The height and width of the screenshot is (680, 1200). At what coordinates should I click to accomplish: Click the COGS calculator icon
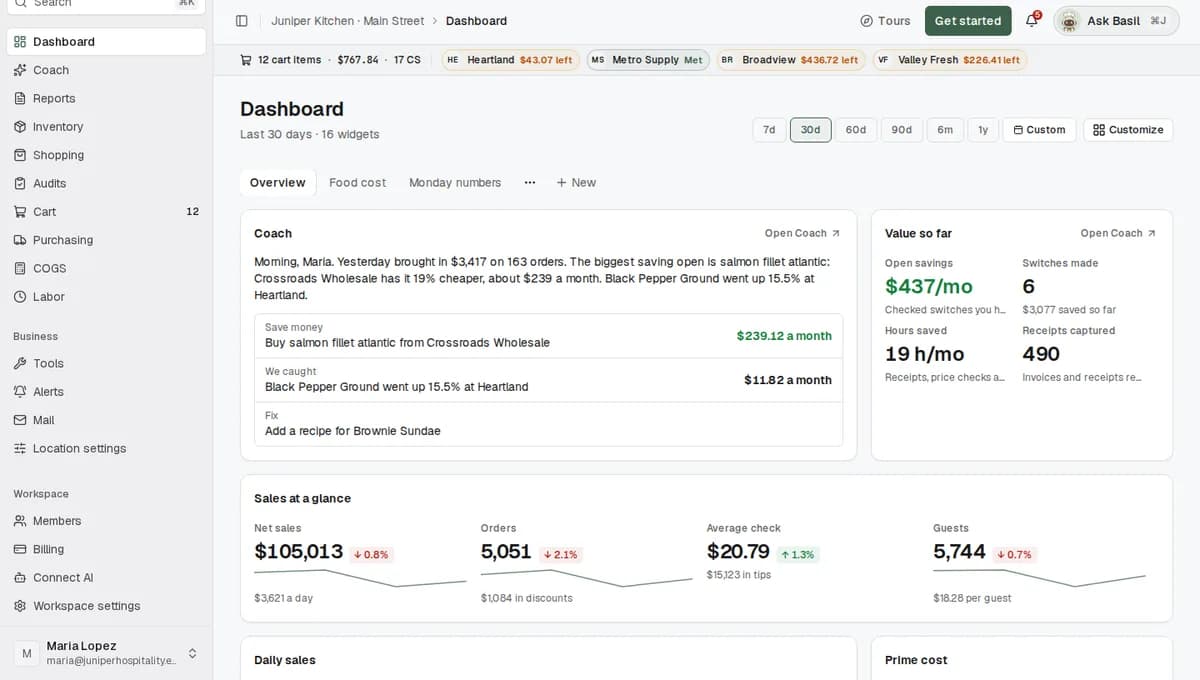(x=20, y=268)
